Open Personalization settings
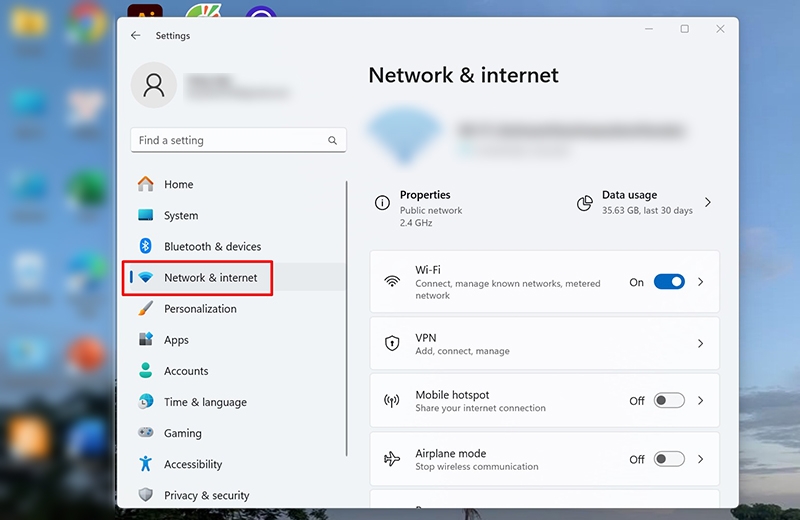Image resolution: width=800 pixels, height=520 pixels. 238,309
